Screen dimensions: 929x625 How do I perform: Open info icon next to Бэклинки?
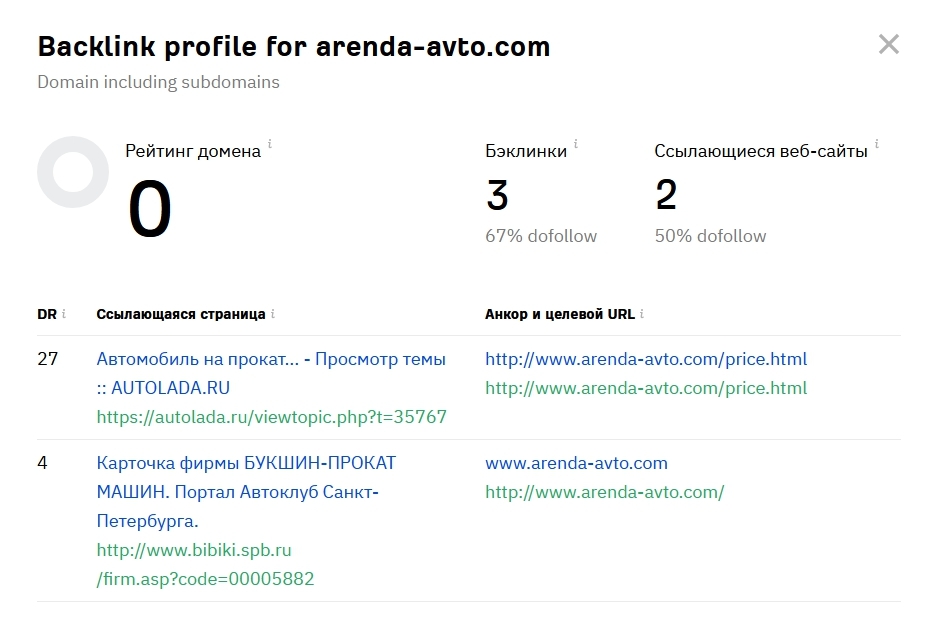[576, 143]
